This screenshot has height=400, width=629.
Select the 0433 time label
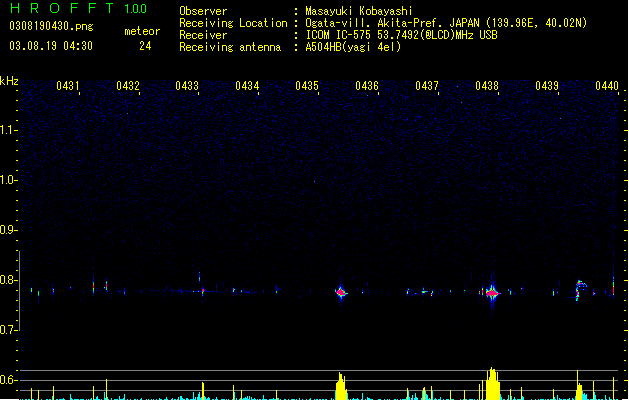point(187,86)
